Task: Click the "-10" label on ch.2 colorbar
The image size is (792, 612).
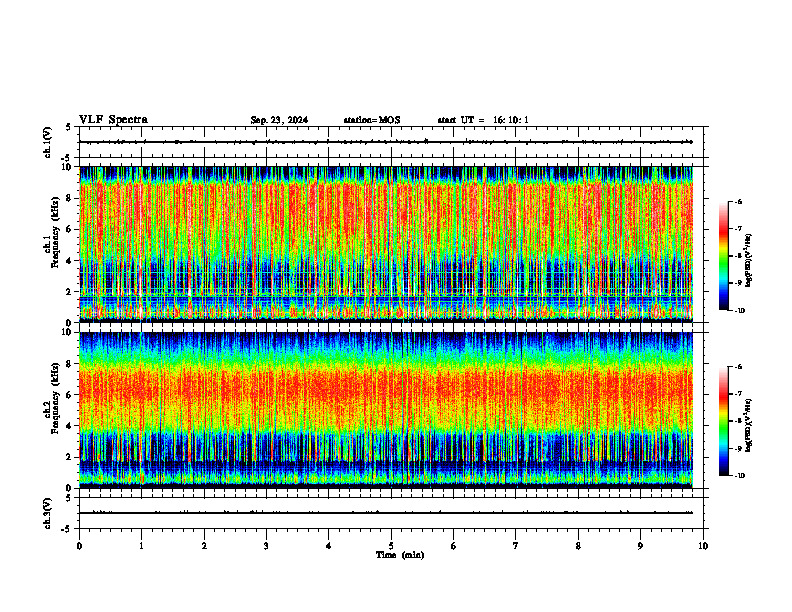Action: [739, 476]
